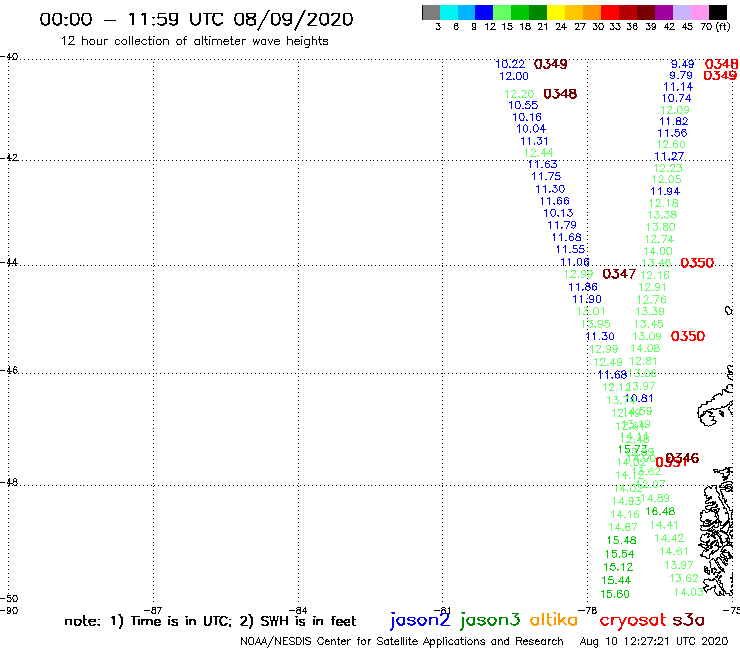Select the pink swatch in the color scale
The height and width of the screenshot is (650, 740).
click(700, 12)
